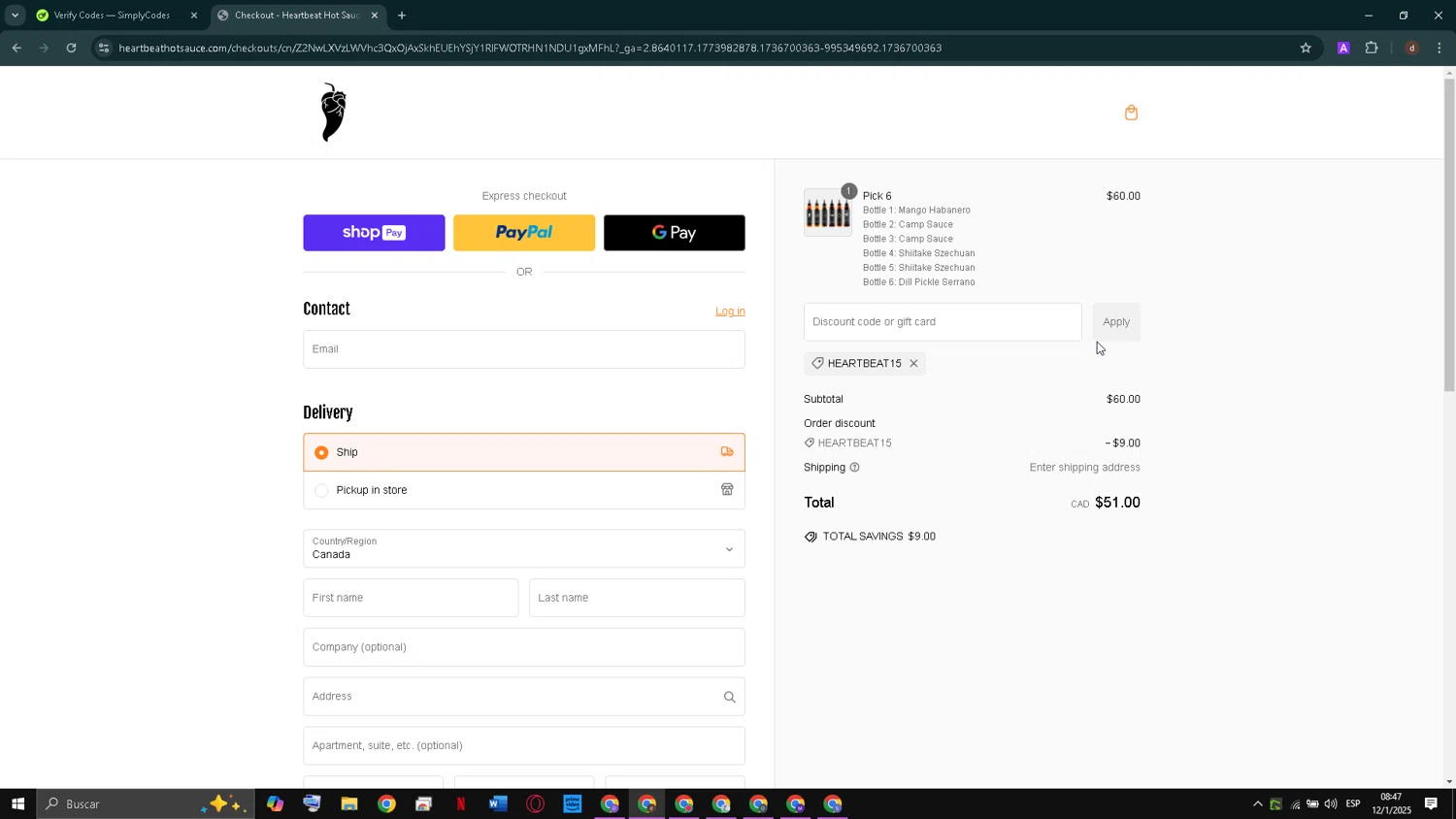Show hidden system tray icons
Viewport: 1456px width, 819px height.
tap(1258, 803)
